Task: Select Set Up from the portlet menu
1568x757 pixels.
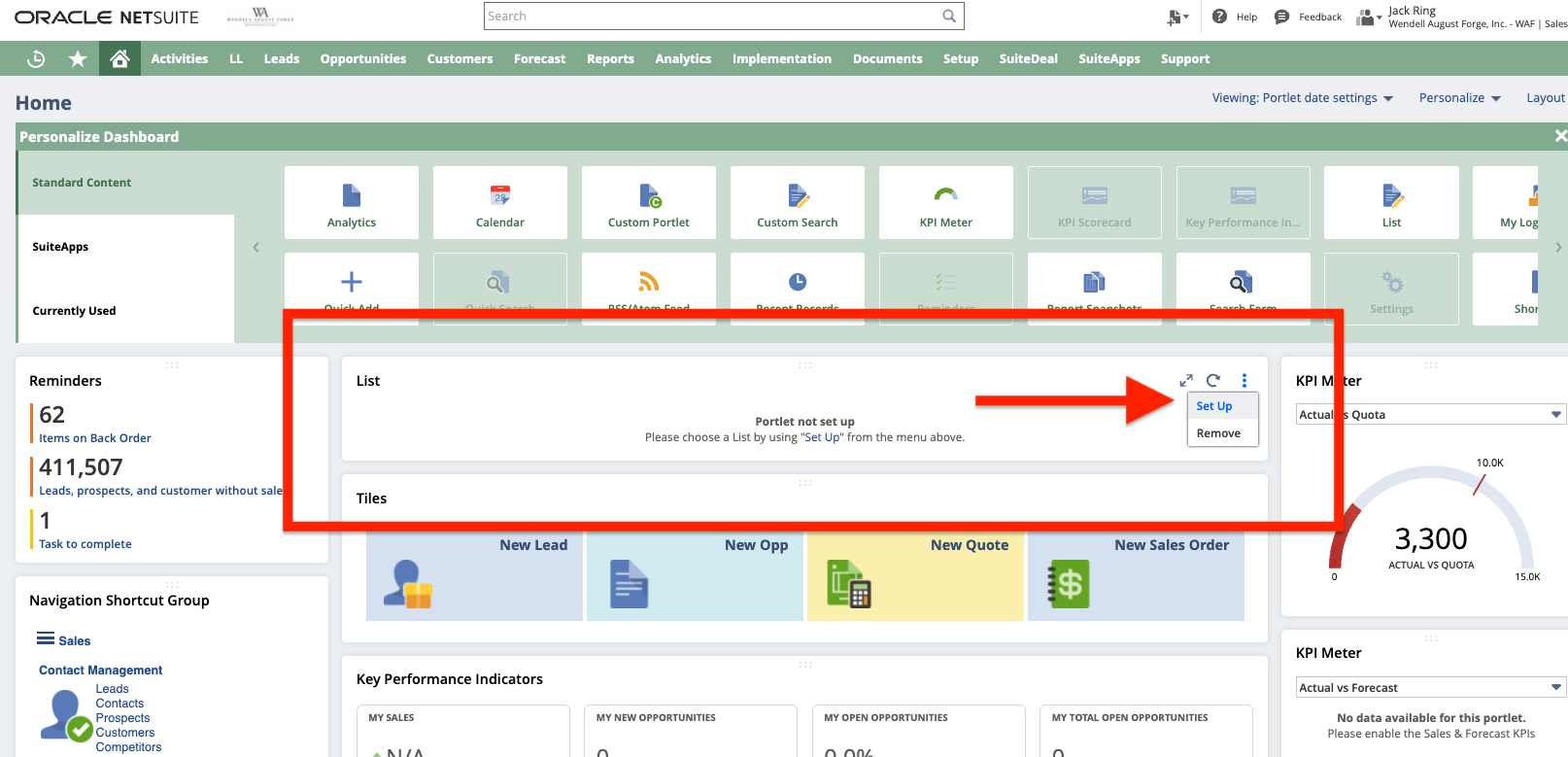Action: [1223, 406]
